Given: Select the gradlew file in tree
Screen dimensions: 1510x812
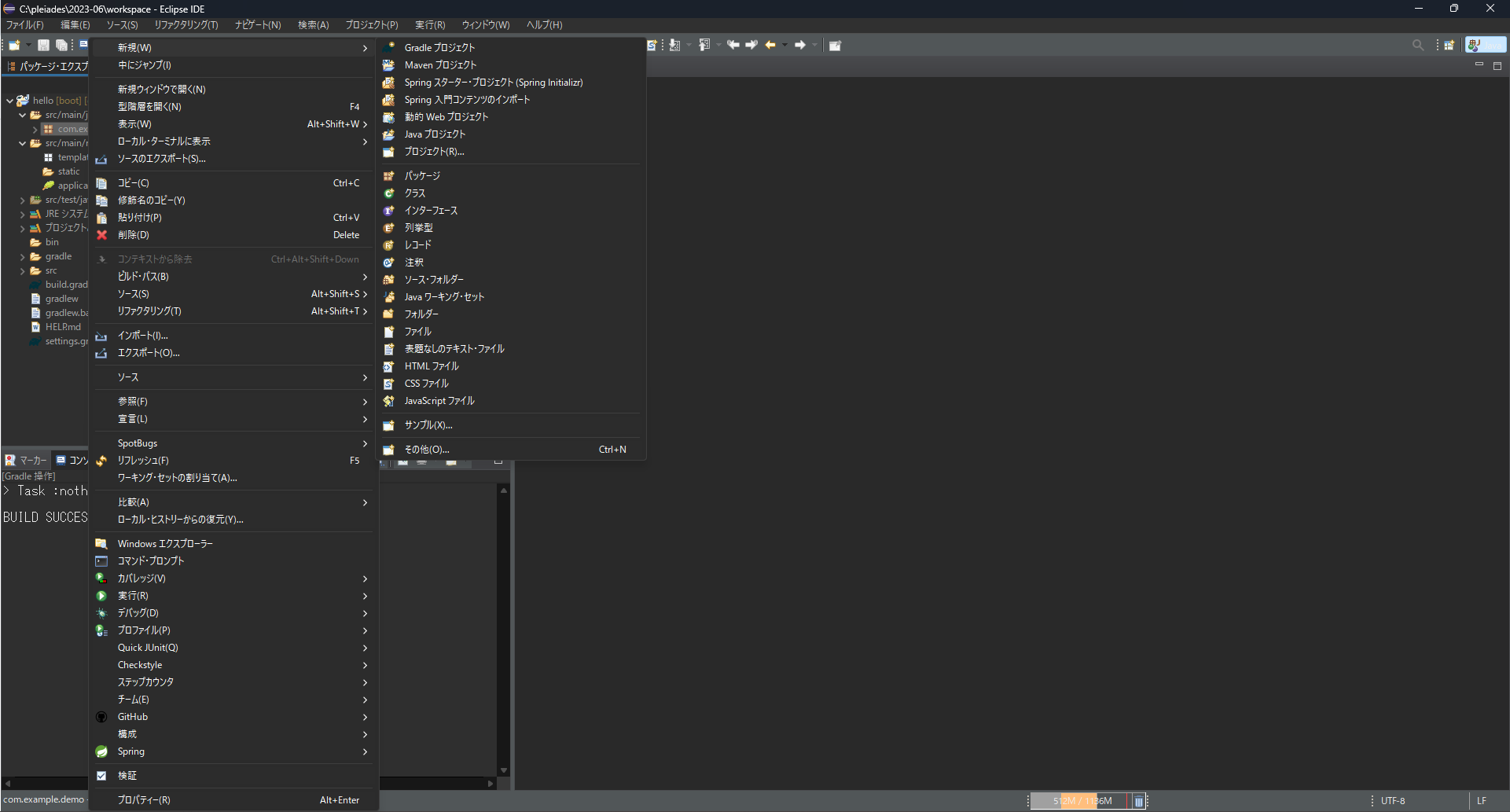Looking at the screenshot, I should [x=55, y=299].
